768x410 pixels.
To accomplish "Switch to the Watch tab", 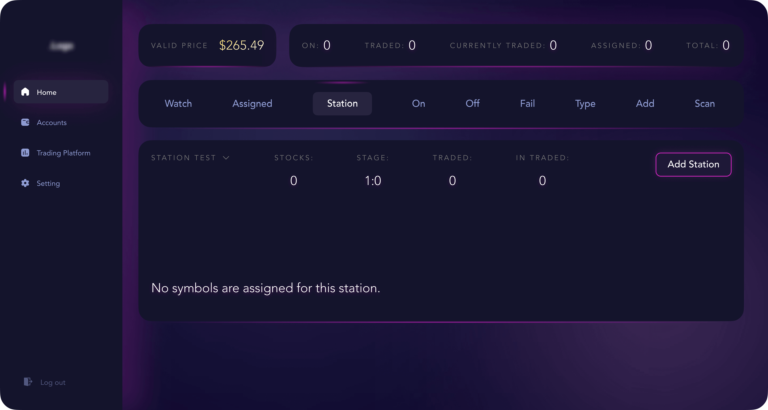I will click(x=178, y=104).
